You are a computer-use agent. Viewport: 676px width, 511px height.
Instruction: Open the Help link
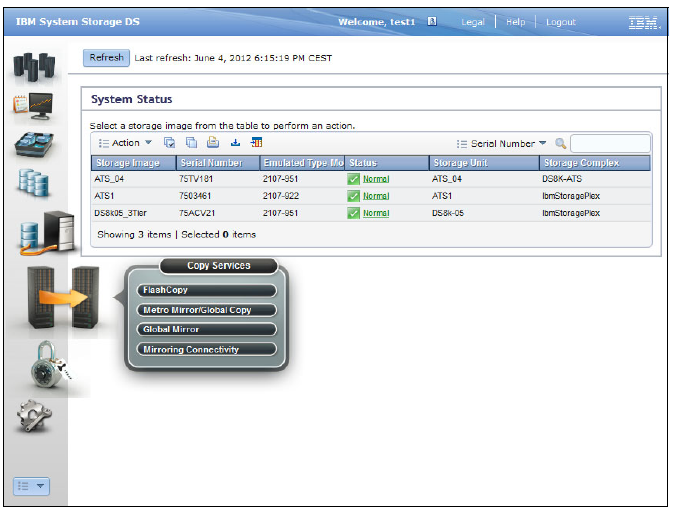516,22
